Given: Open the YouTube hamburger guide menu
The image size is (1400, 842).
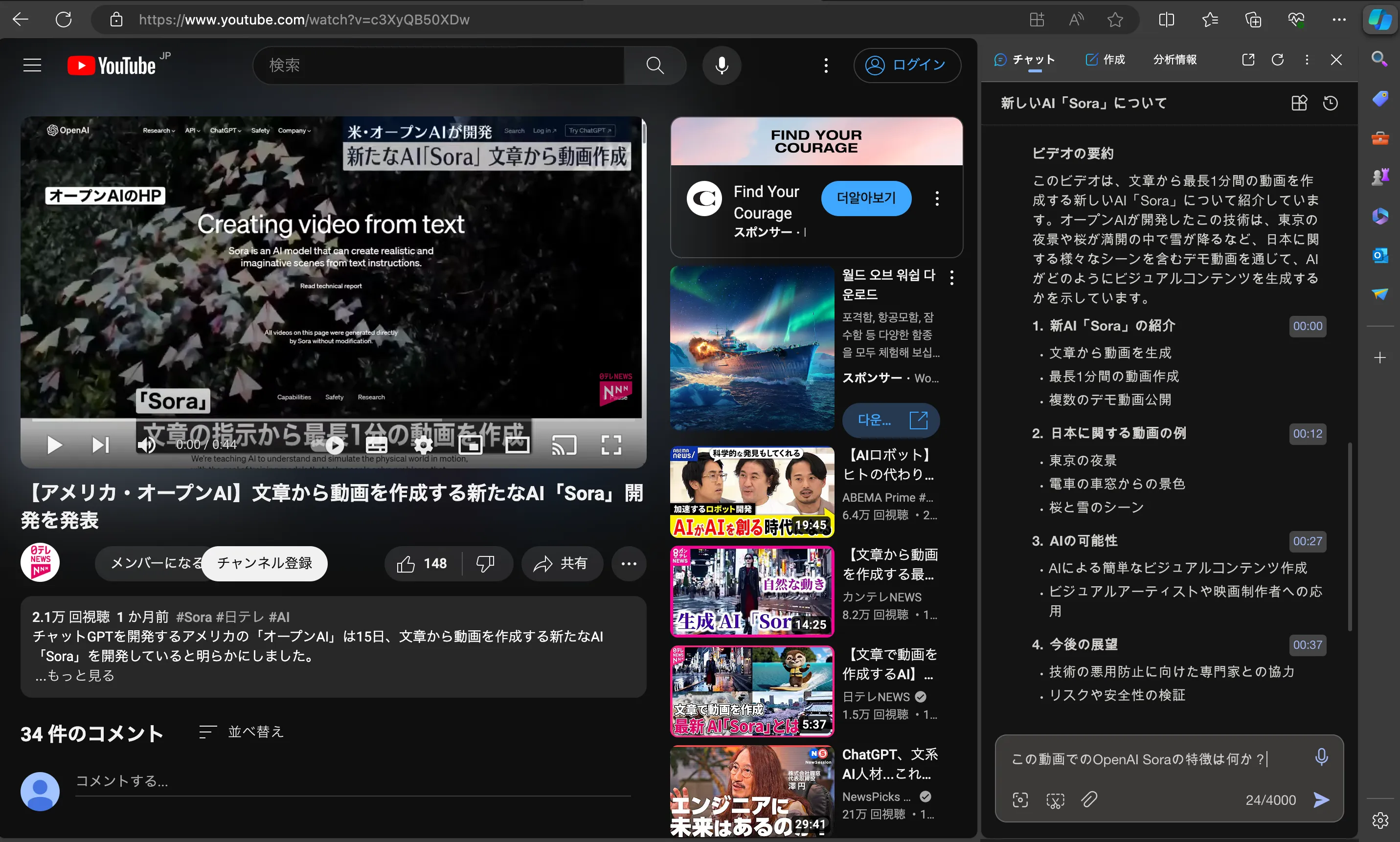Looking at the screenshot, I should click(x=32, y=65).
